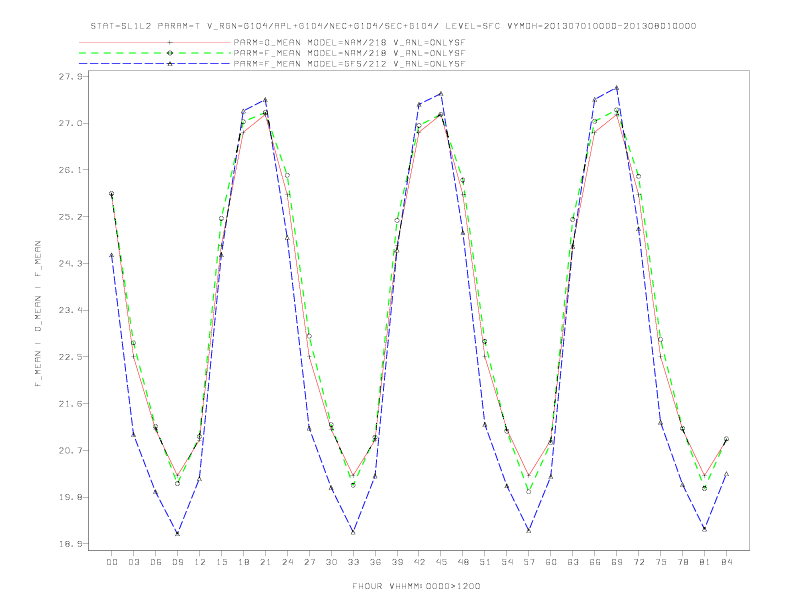Click the green NAM circle at hour 39
This screenshot has height=612, width=792.
pos(397,220)
